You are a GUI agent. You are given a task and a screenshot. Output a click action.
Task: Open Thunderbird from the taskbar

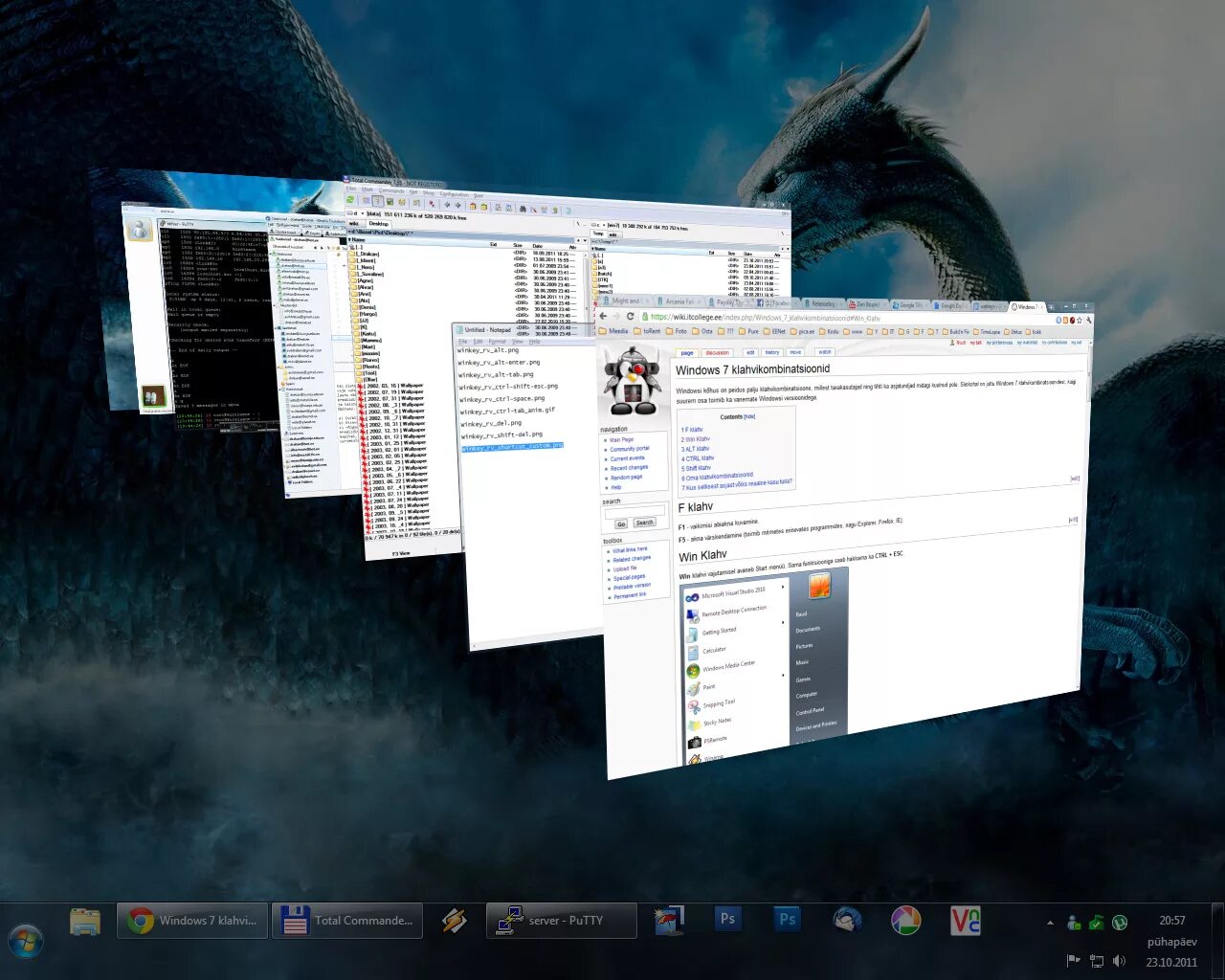(848, 921)
